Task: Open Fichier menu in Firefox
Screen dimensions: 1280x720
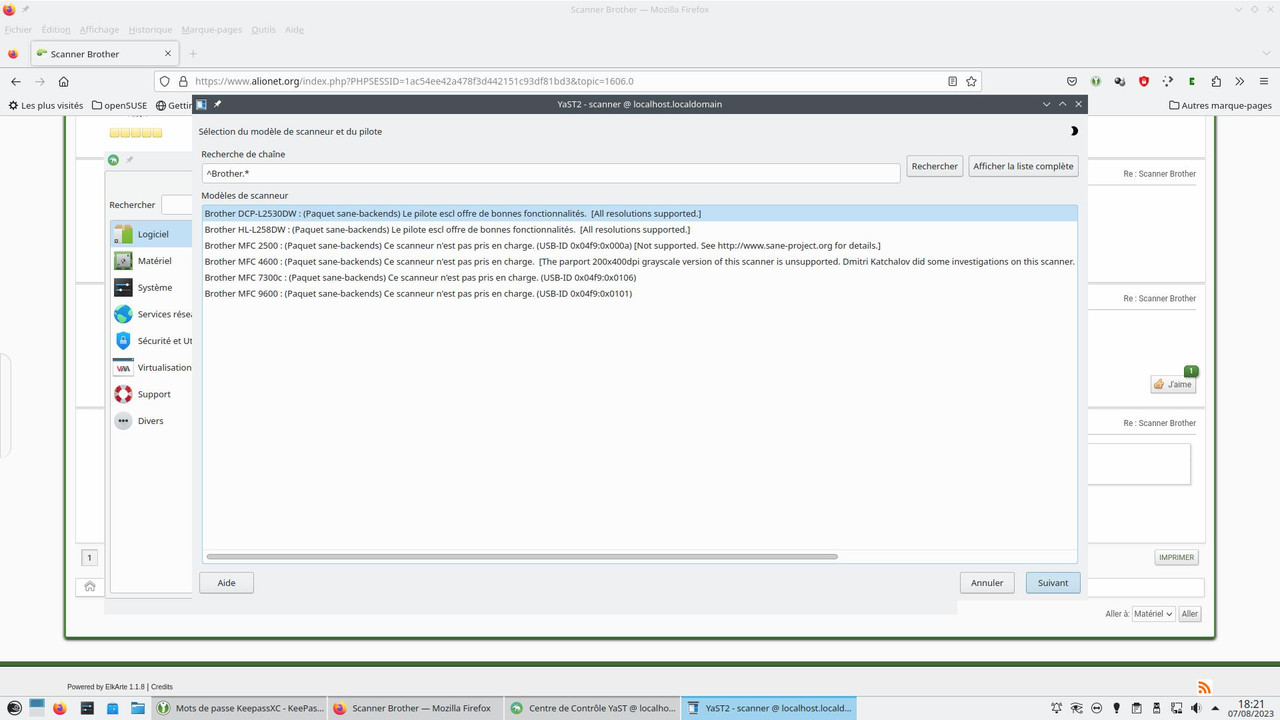Action: click(18, 30)
